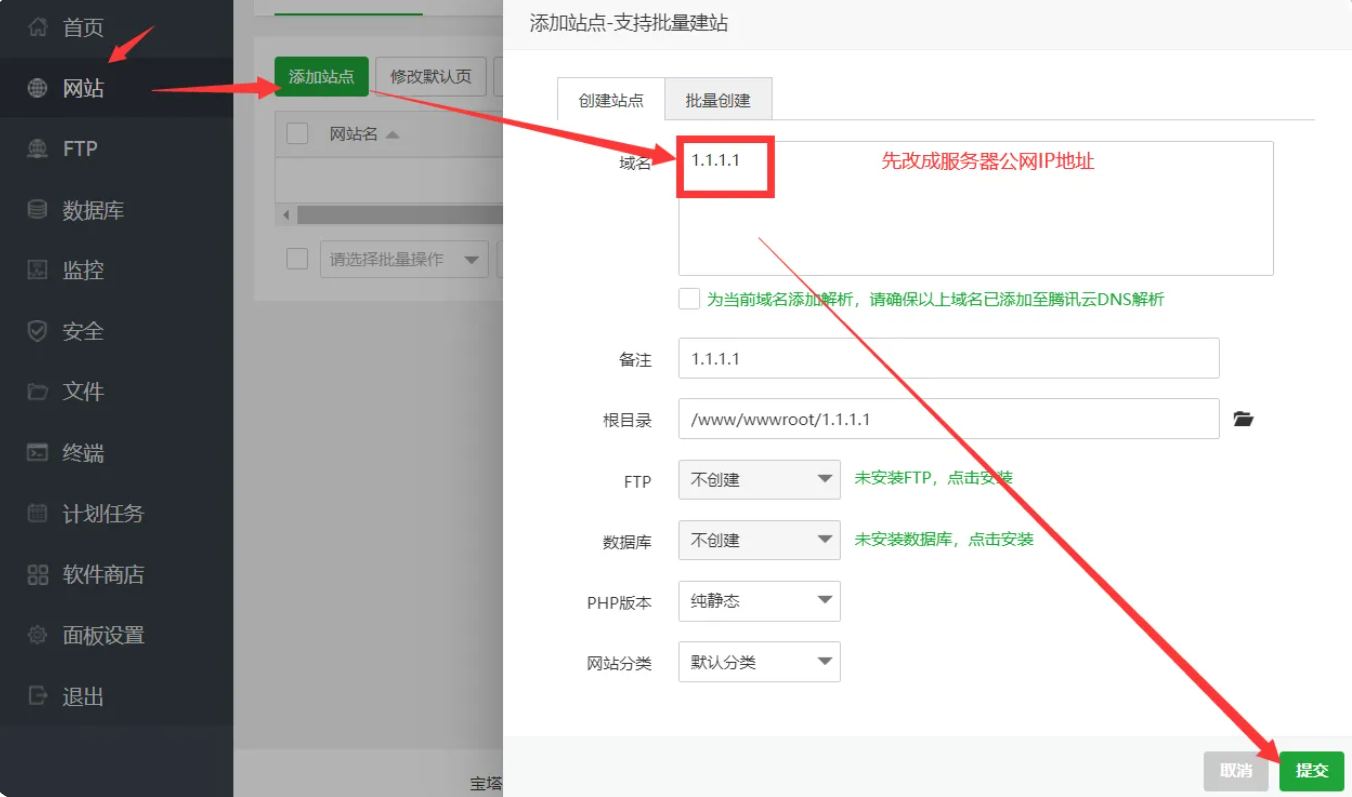
Task: Enable 为当前域名添加解析 checkbox
Action: point(689,298)
